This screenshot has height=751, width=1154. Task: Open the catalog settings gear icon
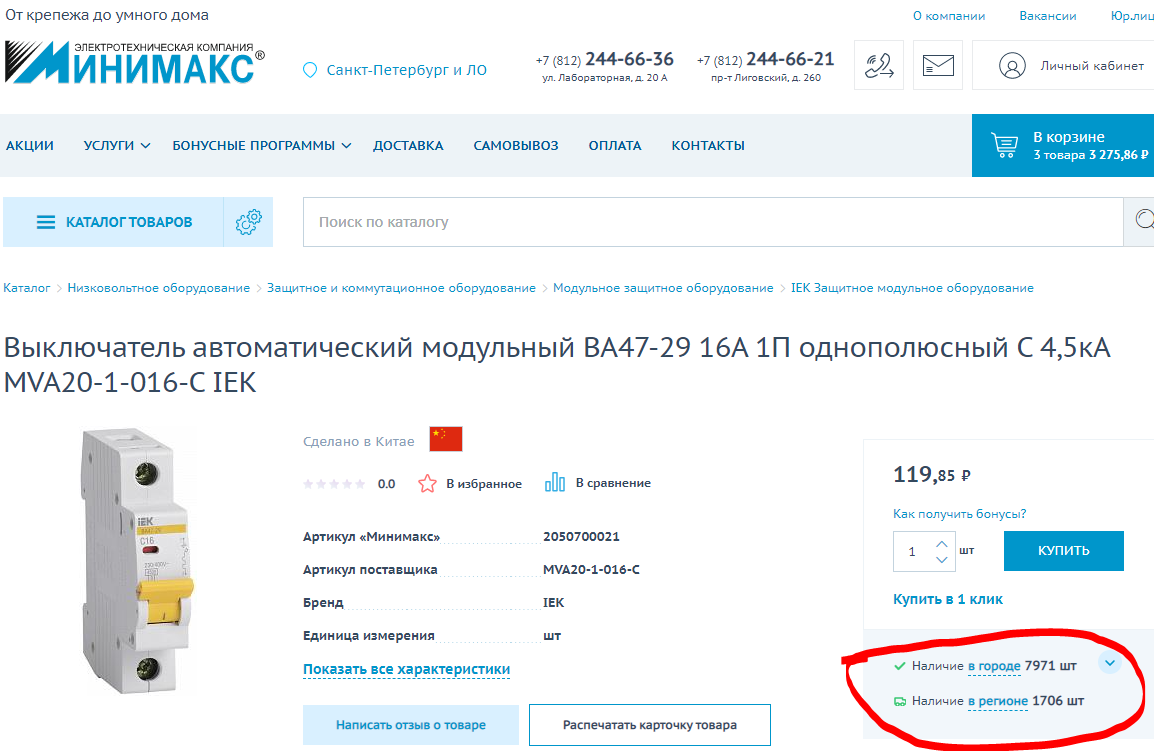[249, 222]
